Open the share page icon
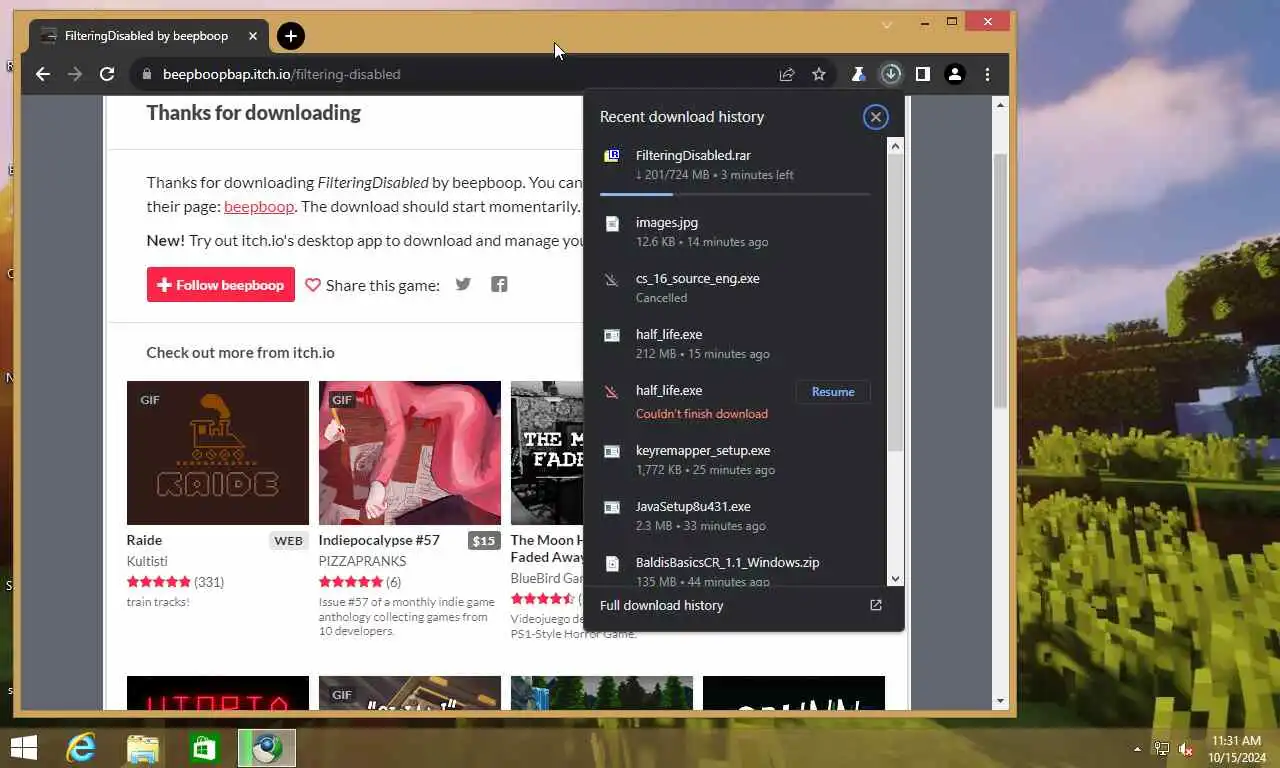Image resolution: width=1280 pixels, height=768 pixels. (x=787, y=74)
